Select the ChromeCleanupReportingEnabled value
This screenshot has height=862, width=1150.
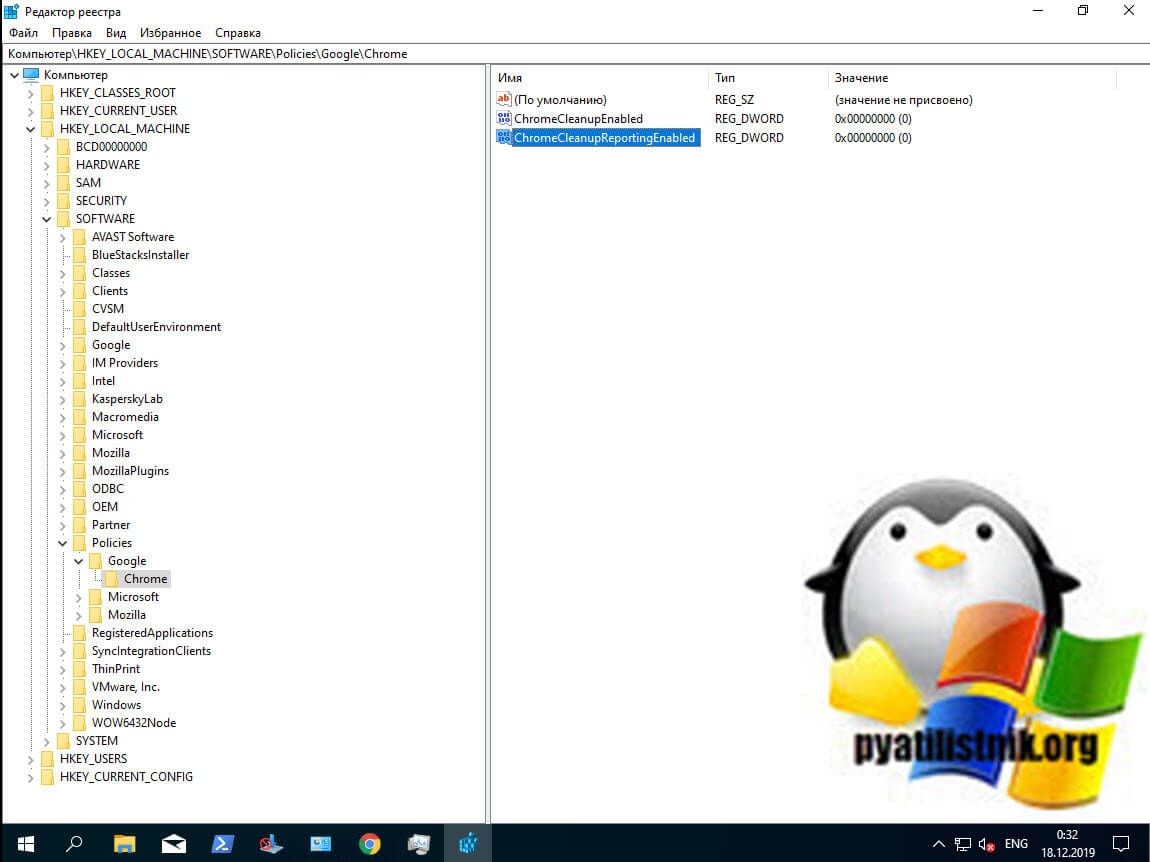coord(604,138)
